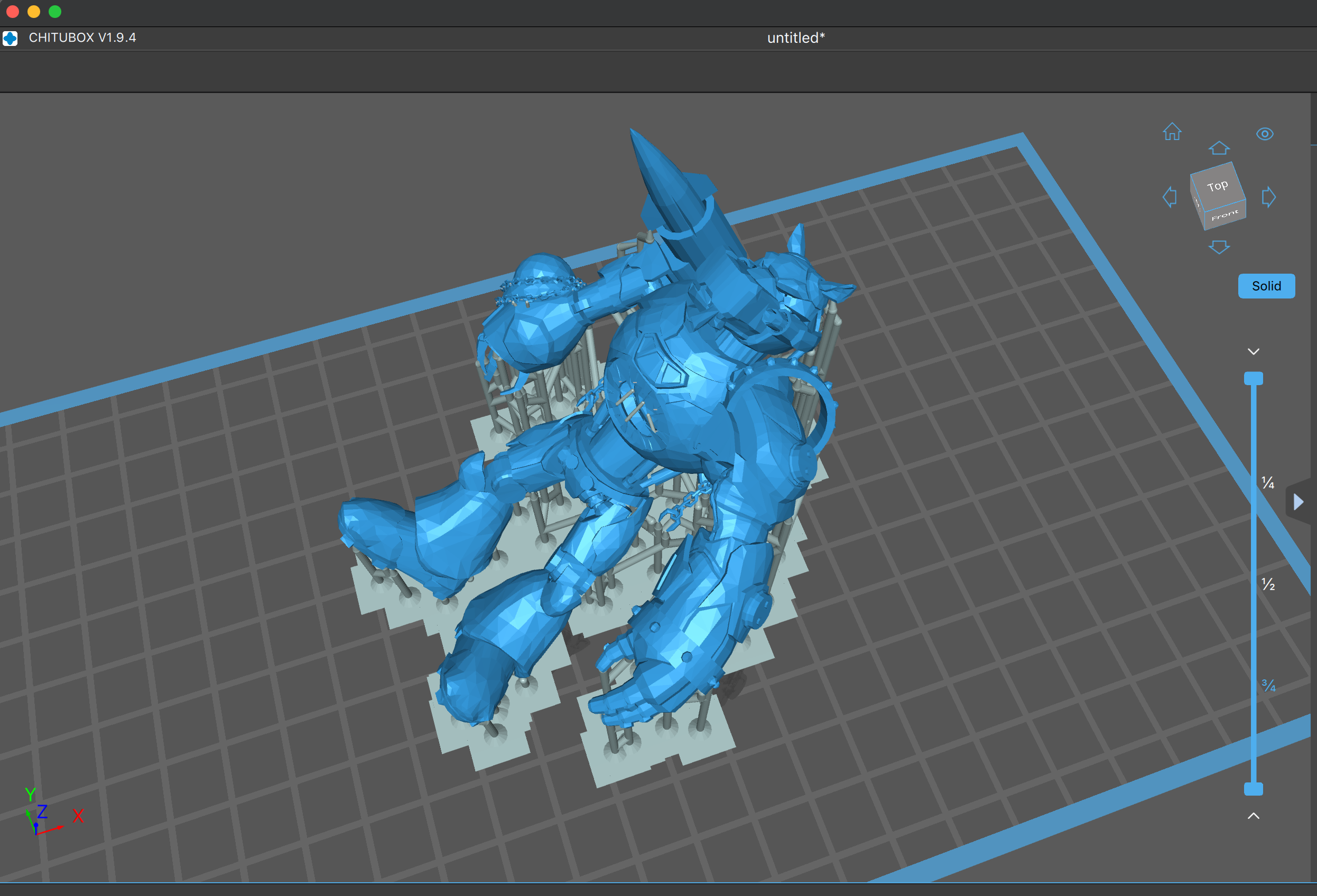The image size is (1317, 896).
Task: Rotate view left using the left arrow
Action: pos(1169,198)
